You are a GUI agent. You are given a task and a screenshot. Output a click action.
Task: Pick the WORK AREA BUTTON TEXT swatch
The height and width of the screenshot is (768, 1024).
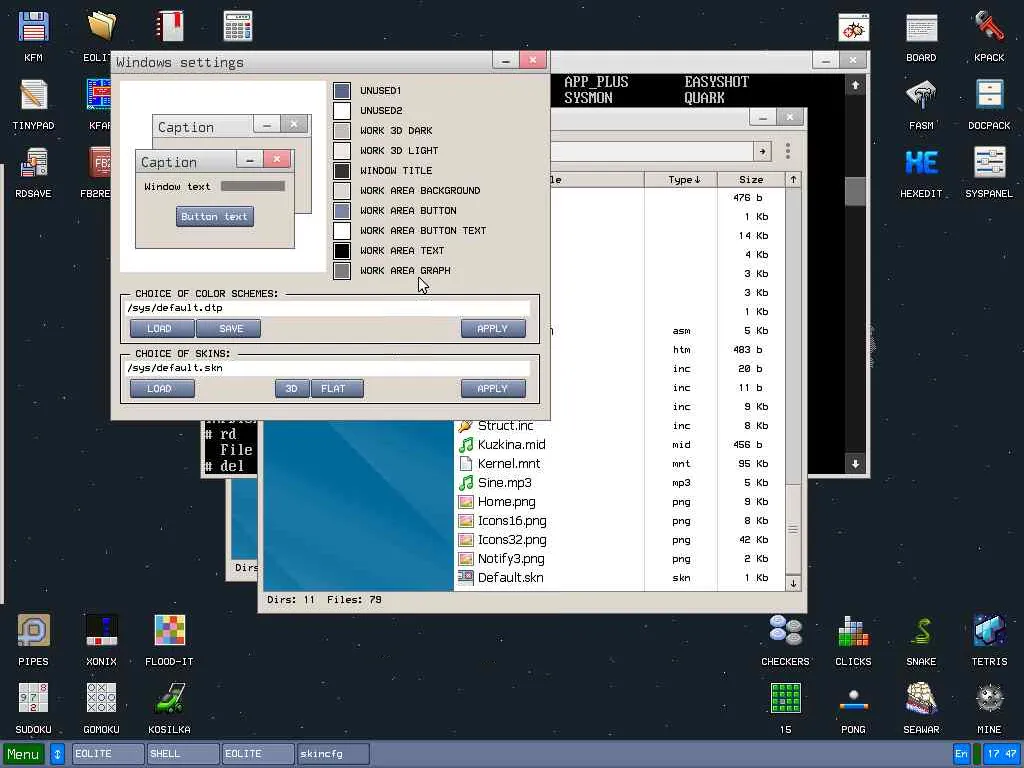[342, 231]
